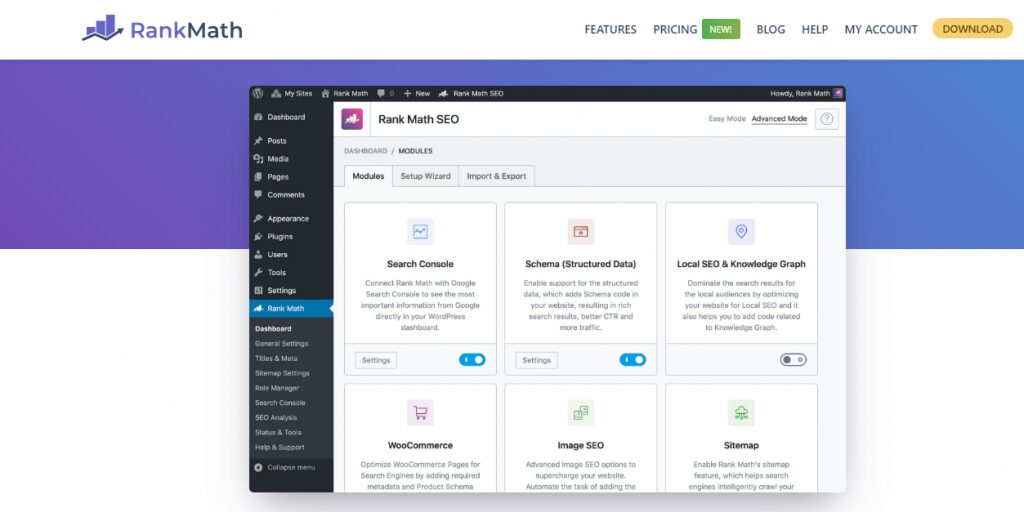Click the 'MODULES' breadcrumb text

pyautogui.click(x=415, y=151)
